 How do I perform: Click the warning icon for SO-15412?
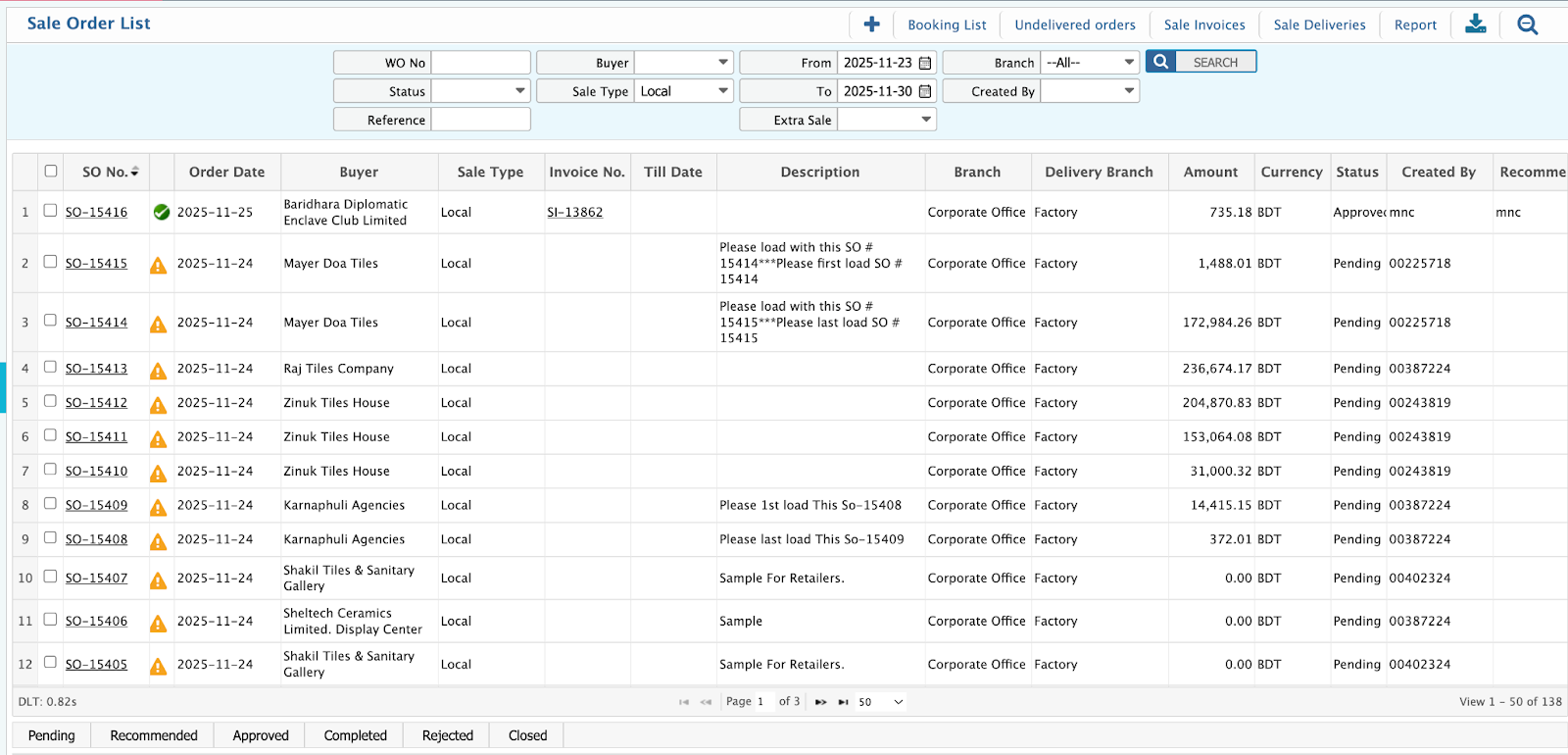pos(158,405)
